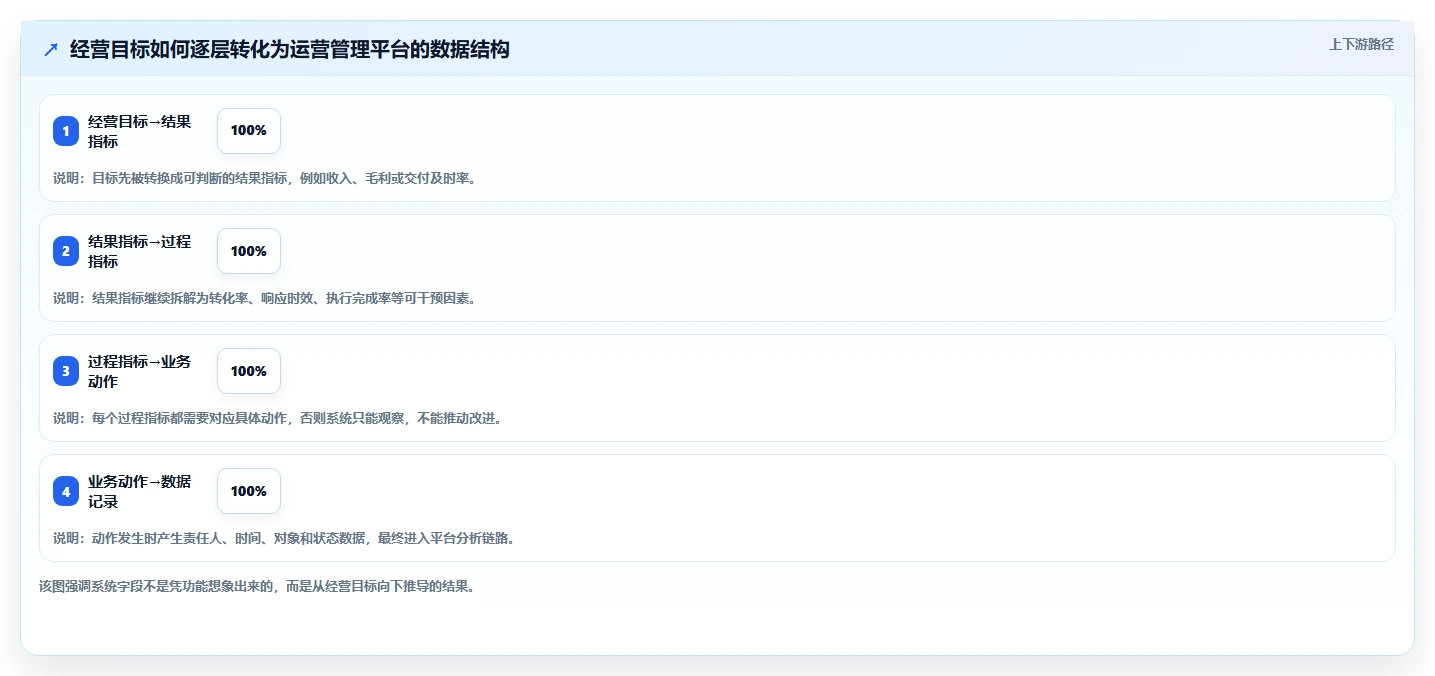The width and height of the screenshot is (1435, 676).
Task: Select the 经营目标→结果指标 step label
Action: (140, 131)
